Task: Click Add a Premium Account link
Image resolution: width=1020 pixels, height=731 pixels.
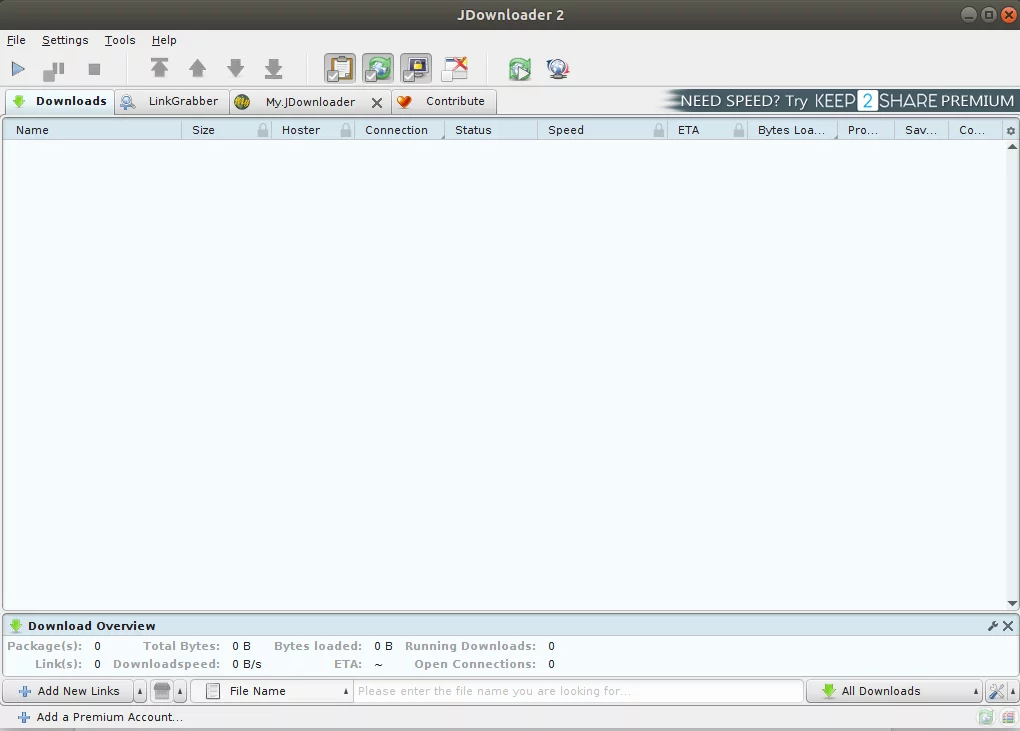Action: click(x=109, y=717)
